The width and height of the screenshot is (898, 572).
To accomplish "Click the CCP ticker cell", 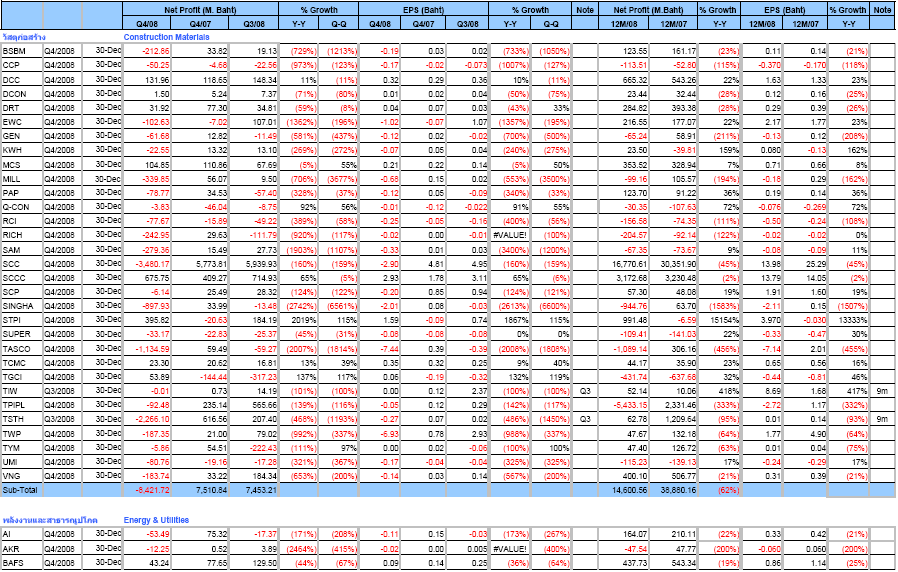I will [22, 65].
